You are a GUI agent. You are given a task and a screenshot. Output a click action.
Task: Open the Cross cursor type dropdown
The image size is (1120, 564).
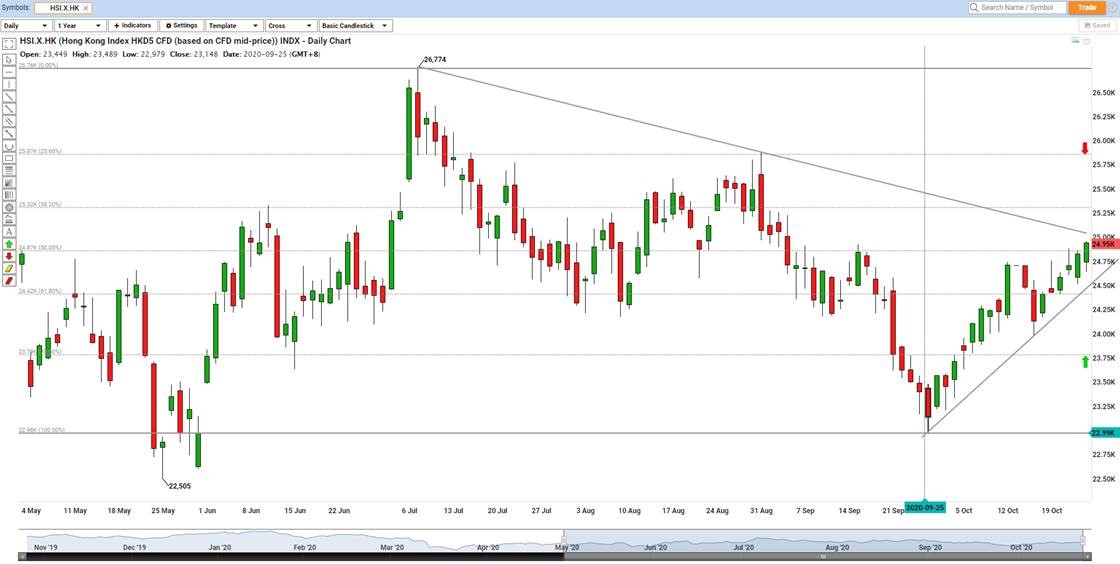point(291,25)
